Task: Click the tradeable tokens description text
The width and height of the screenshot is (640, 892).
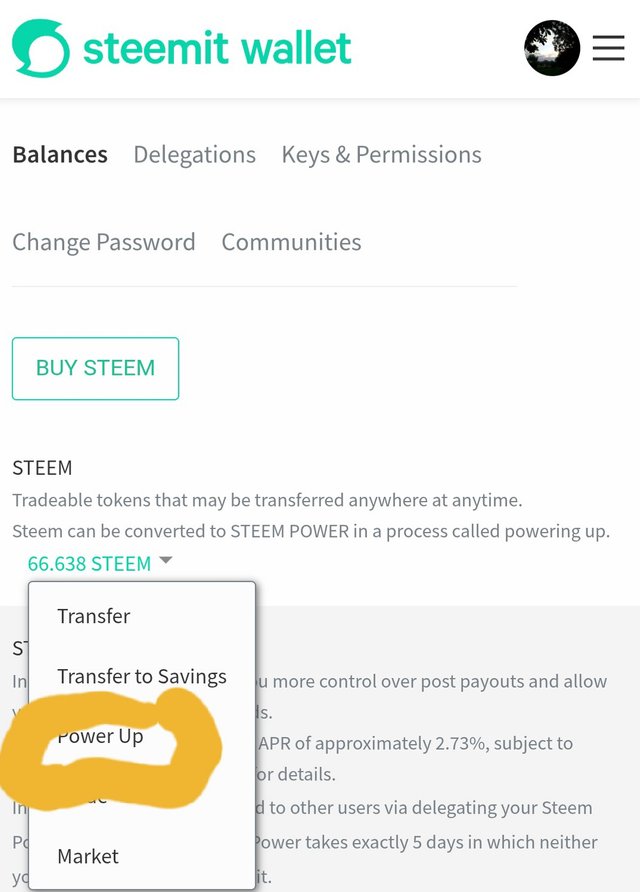Action: [x=267, y=501]
